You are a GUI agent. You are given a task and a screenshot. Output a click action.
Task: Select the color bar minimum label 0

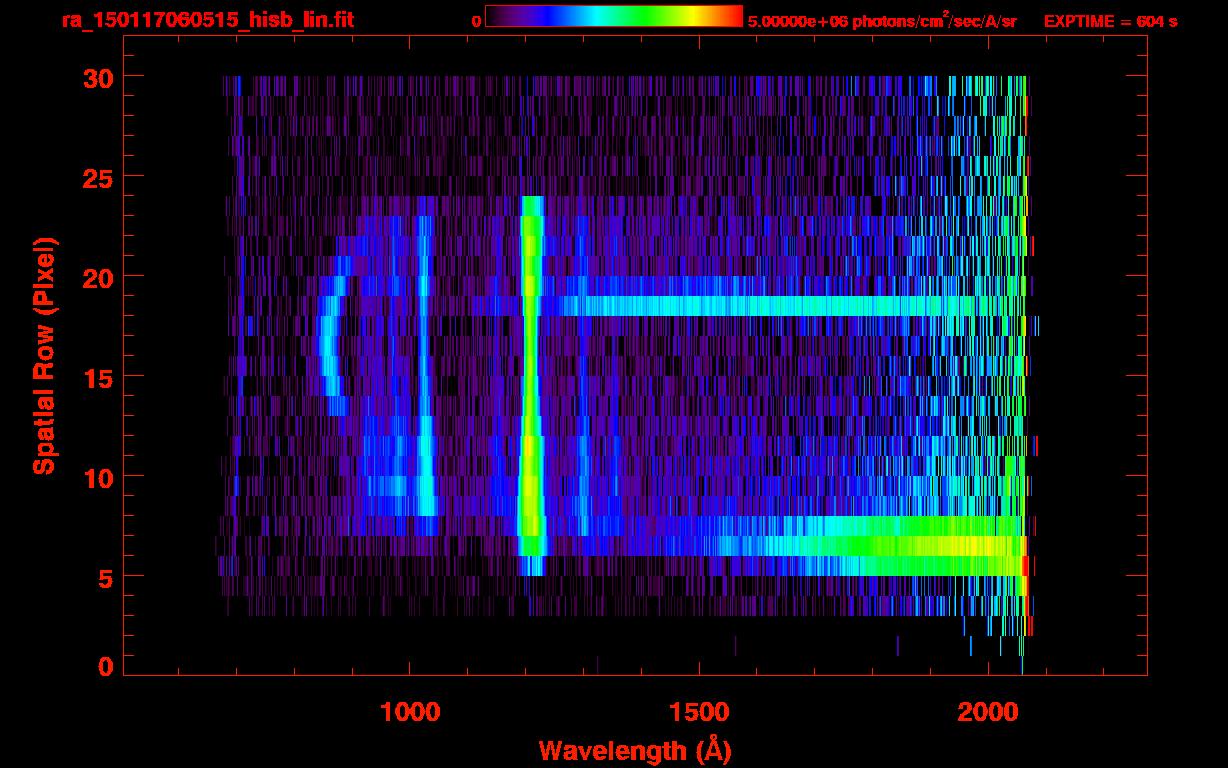click(x=477, y=21)
